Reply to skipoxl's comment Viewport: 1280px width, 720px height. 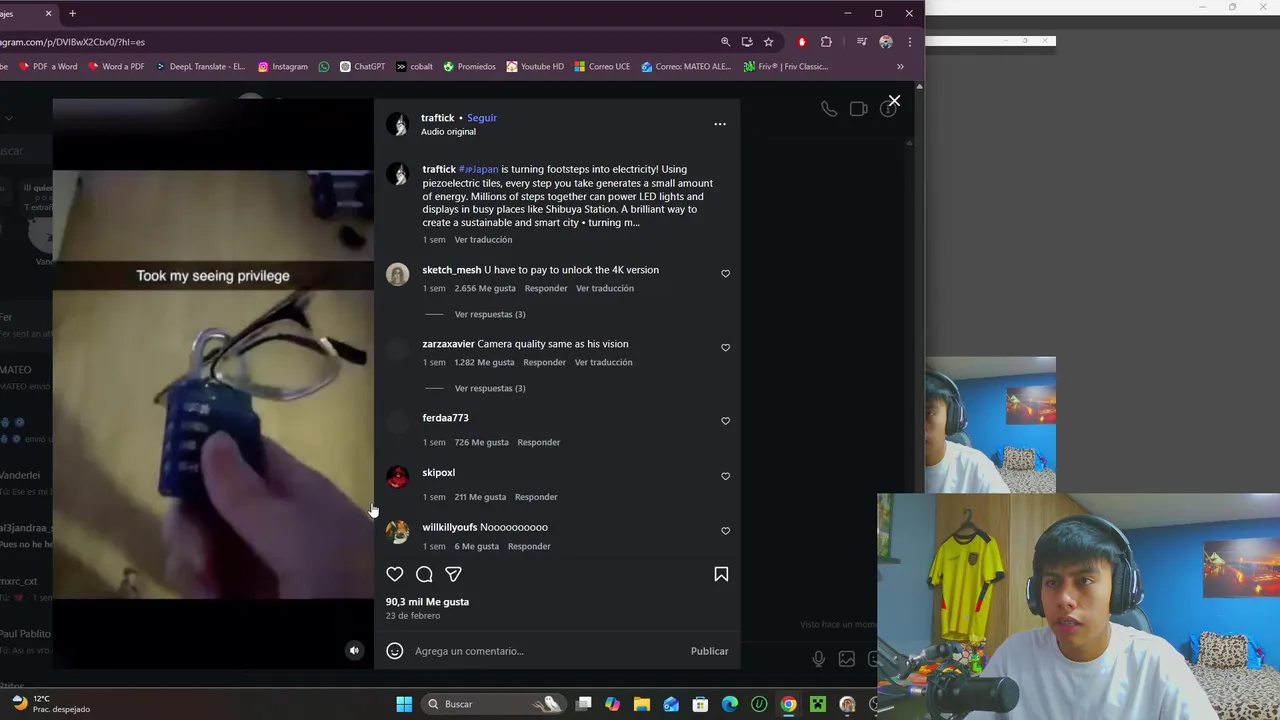[536, 497]
